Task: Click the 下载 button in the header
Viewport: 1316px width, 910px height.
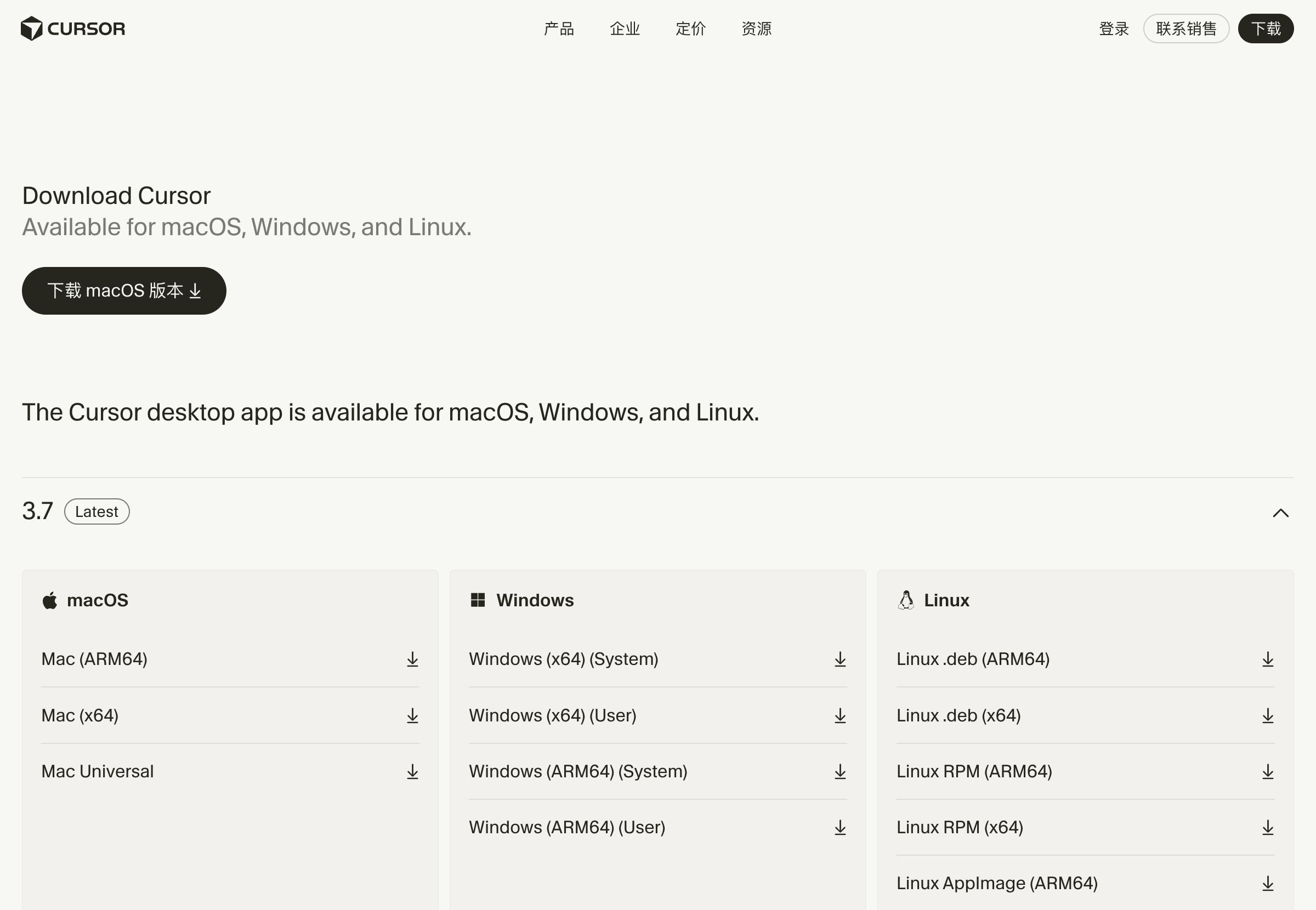Action: [1266, 29]
